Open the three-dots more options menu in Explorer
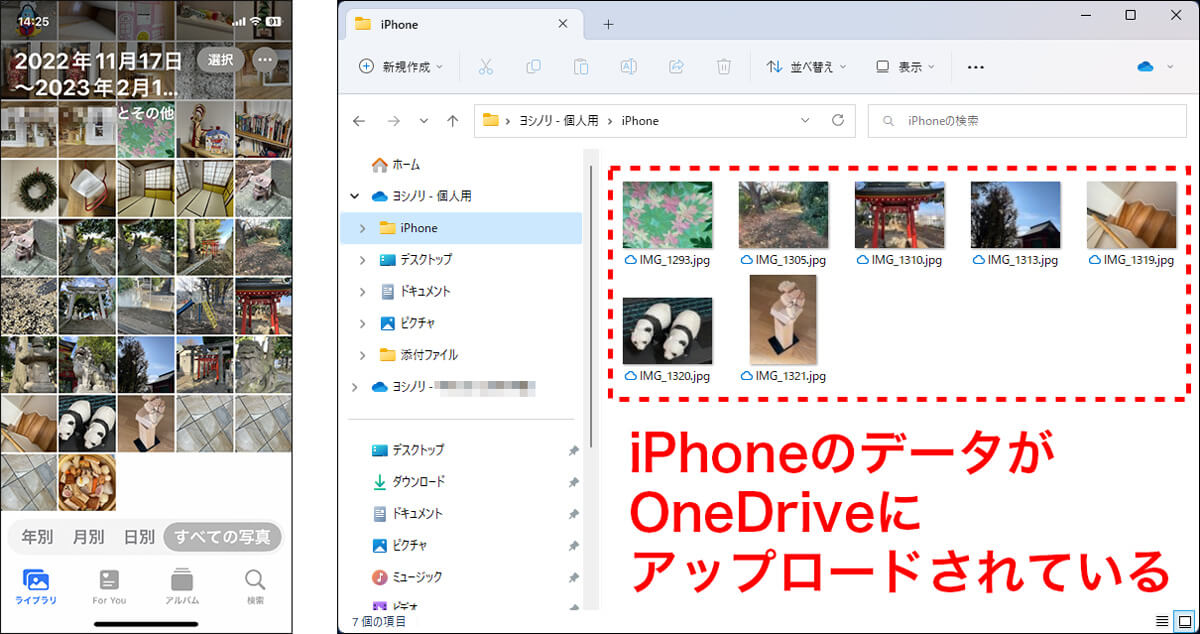This screenshot has width=1200, height=634. 976,67
